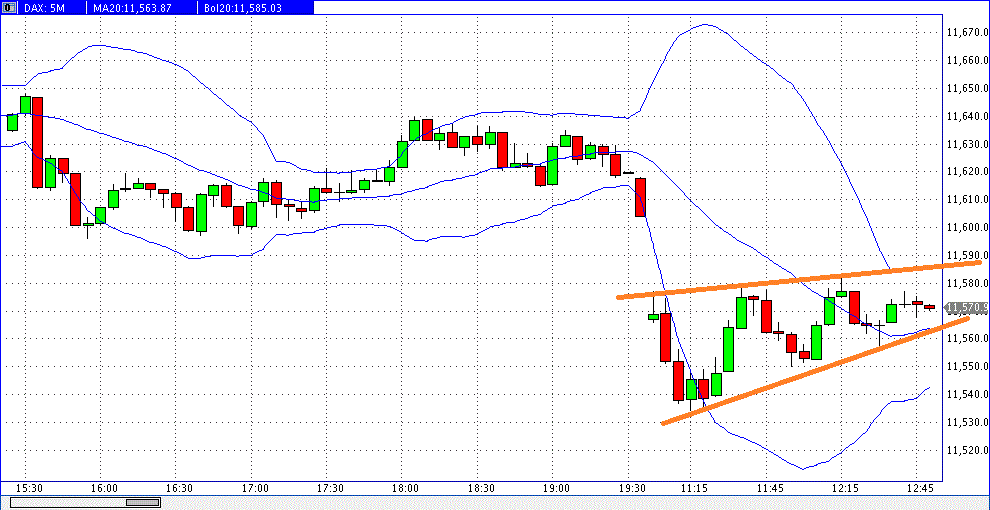Click the 11,660.0 price axis label
The width and height of the screenshot is (990, 510).
[967, 61]
